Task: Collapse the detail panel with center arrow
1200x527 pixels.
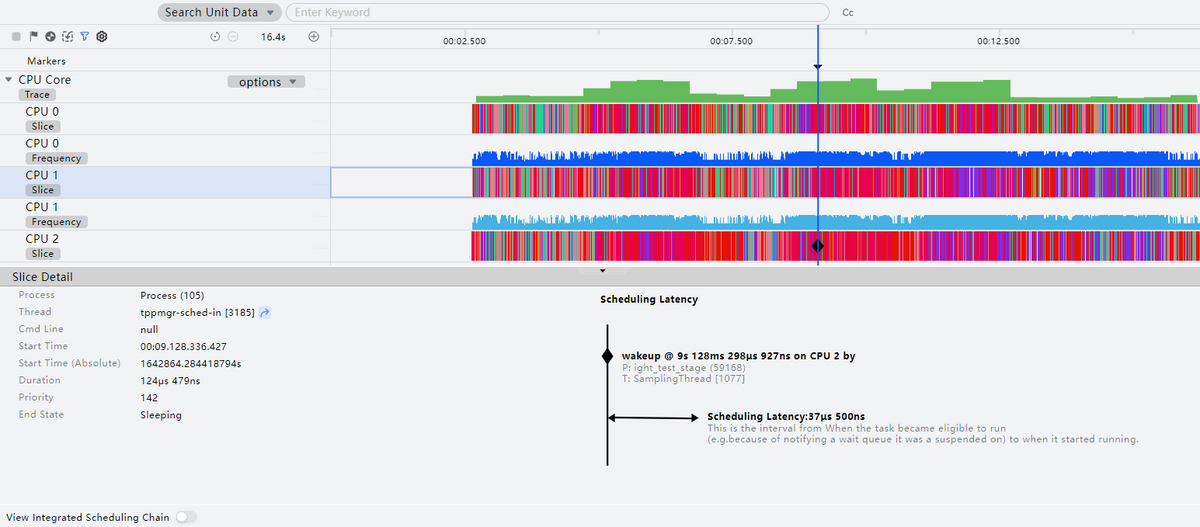Action: coord(602,270)
